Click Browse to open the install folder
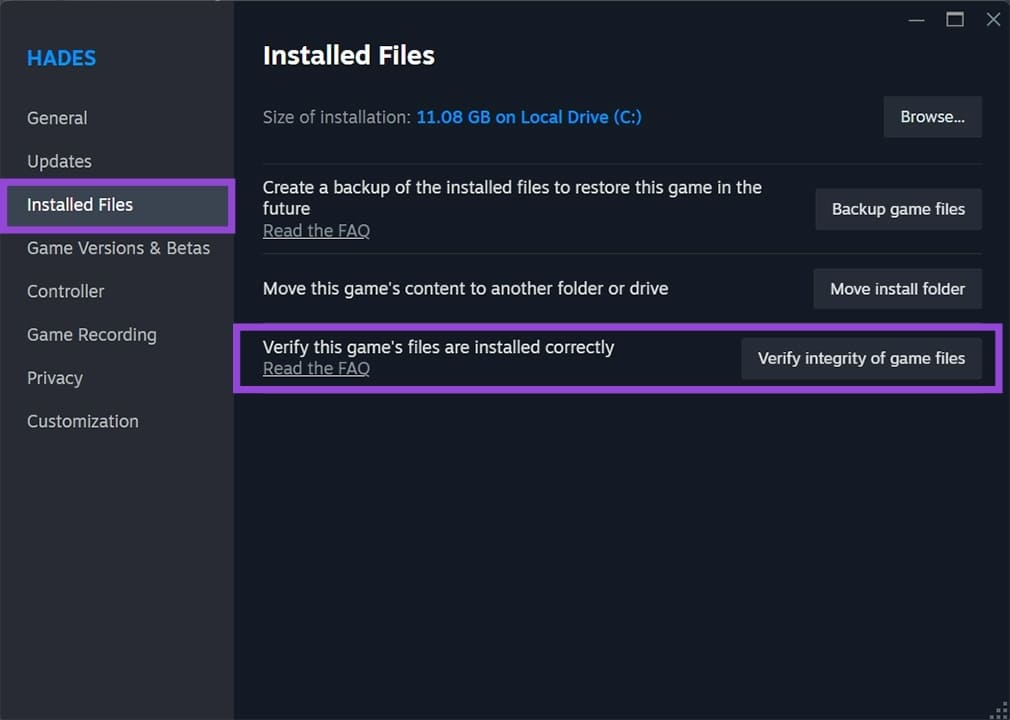 932,117
